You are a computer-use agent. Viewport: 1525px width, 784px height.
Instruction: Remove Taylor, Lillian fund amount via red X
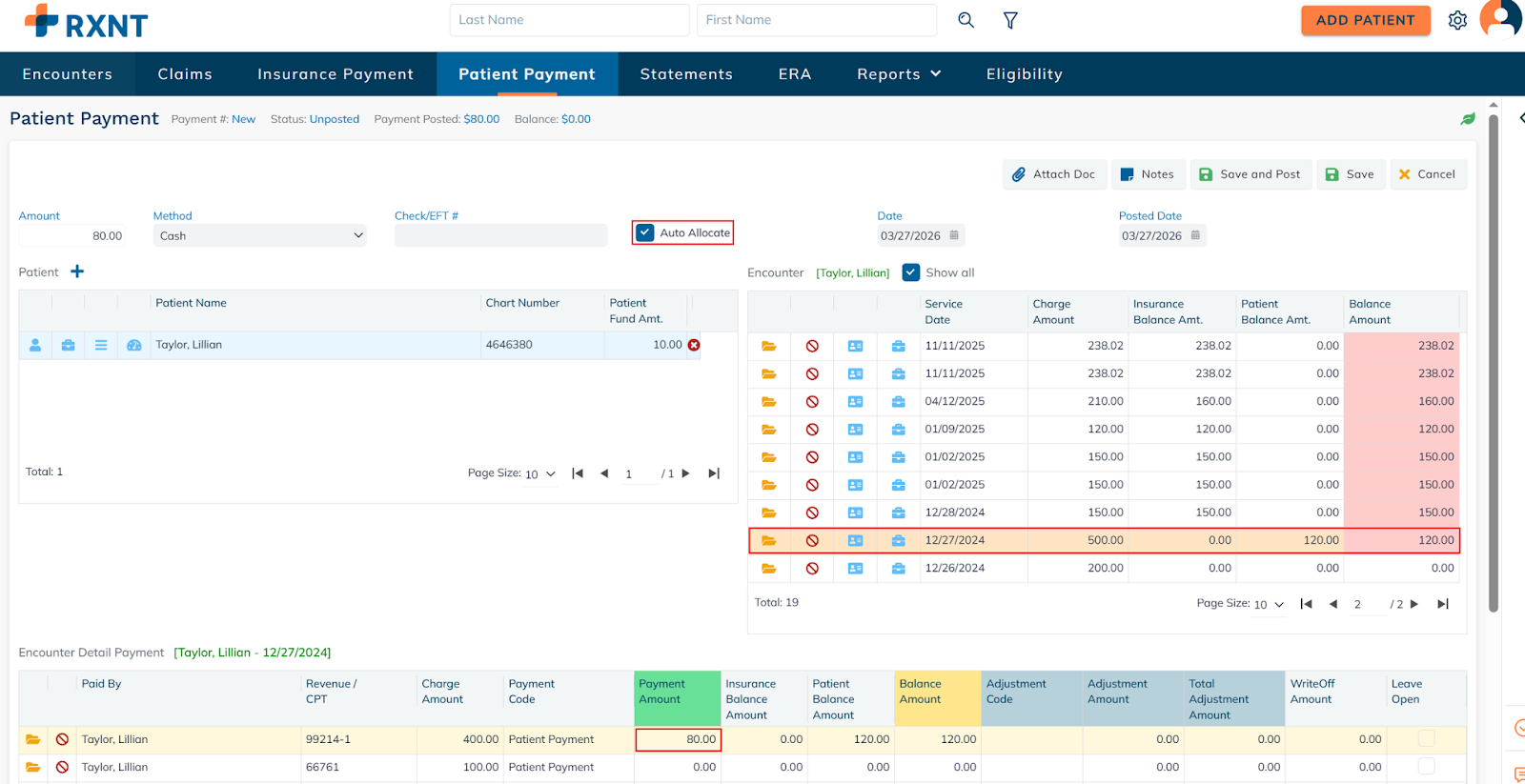point(694,345)
